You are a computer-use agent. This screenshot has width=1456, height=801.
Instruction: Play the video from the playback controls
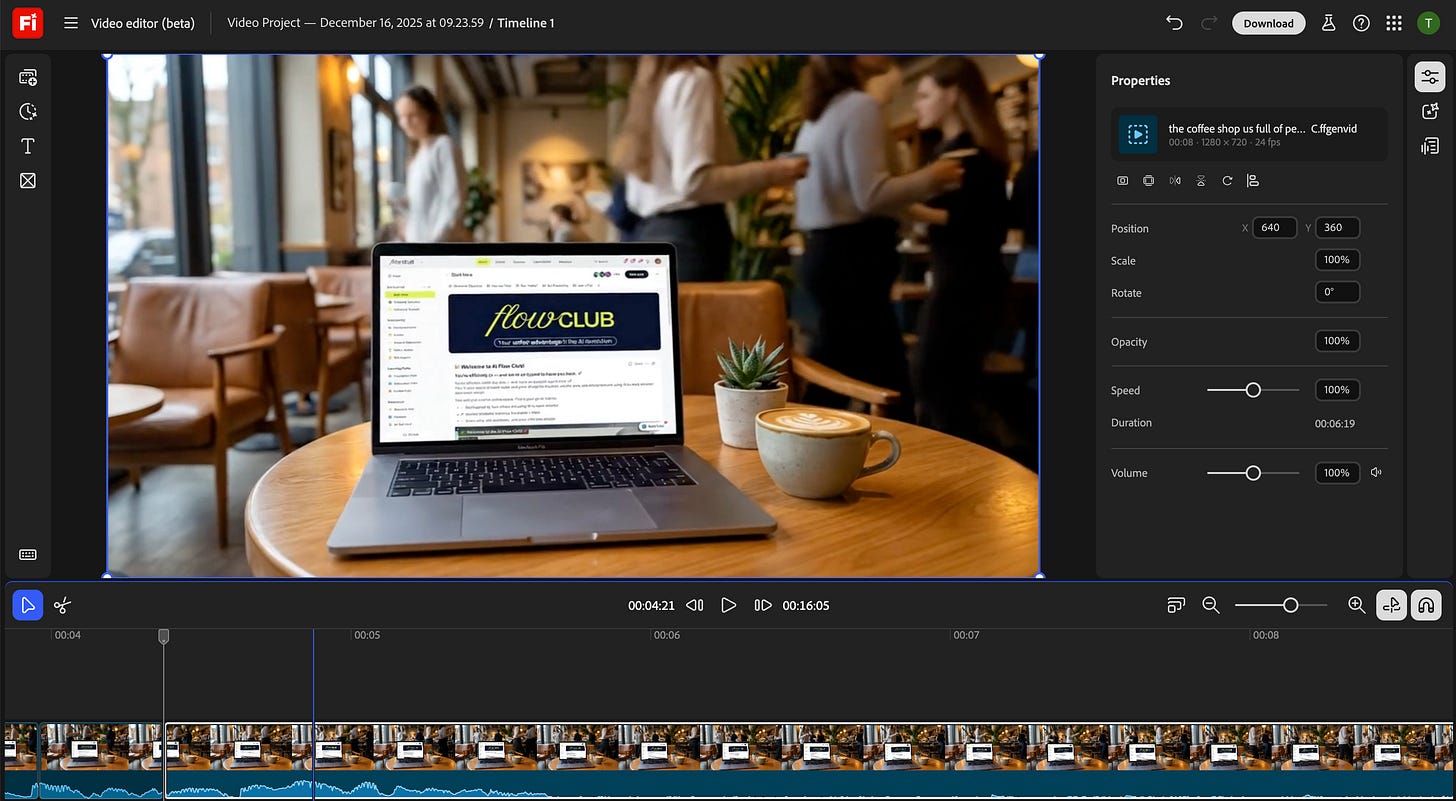click(x=729, y=605)
